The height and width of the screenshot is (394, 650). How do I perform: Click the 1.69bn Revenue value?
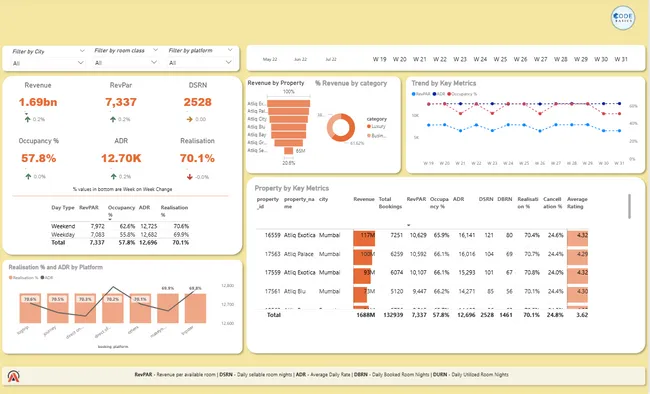(x=38, y=102)
